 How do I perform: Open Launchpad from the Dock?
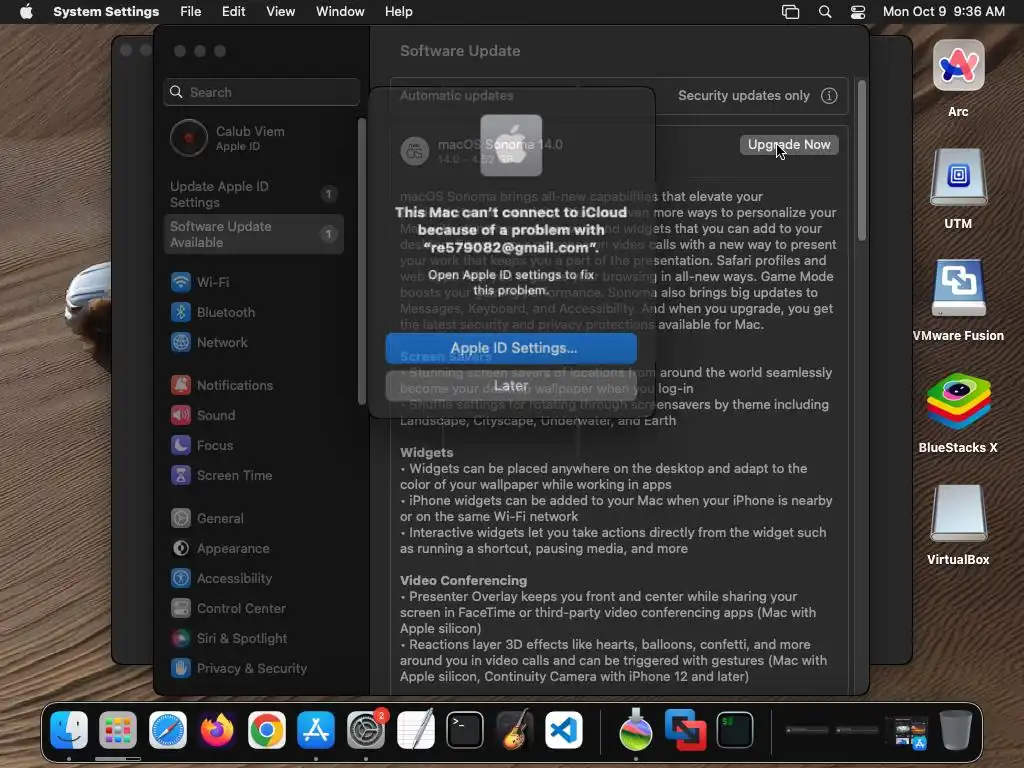(118, 729)
